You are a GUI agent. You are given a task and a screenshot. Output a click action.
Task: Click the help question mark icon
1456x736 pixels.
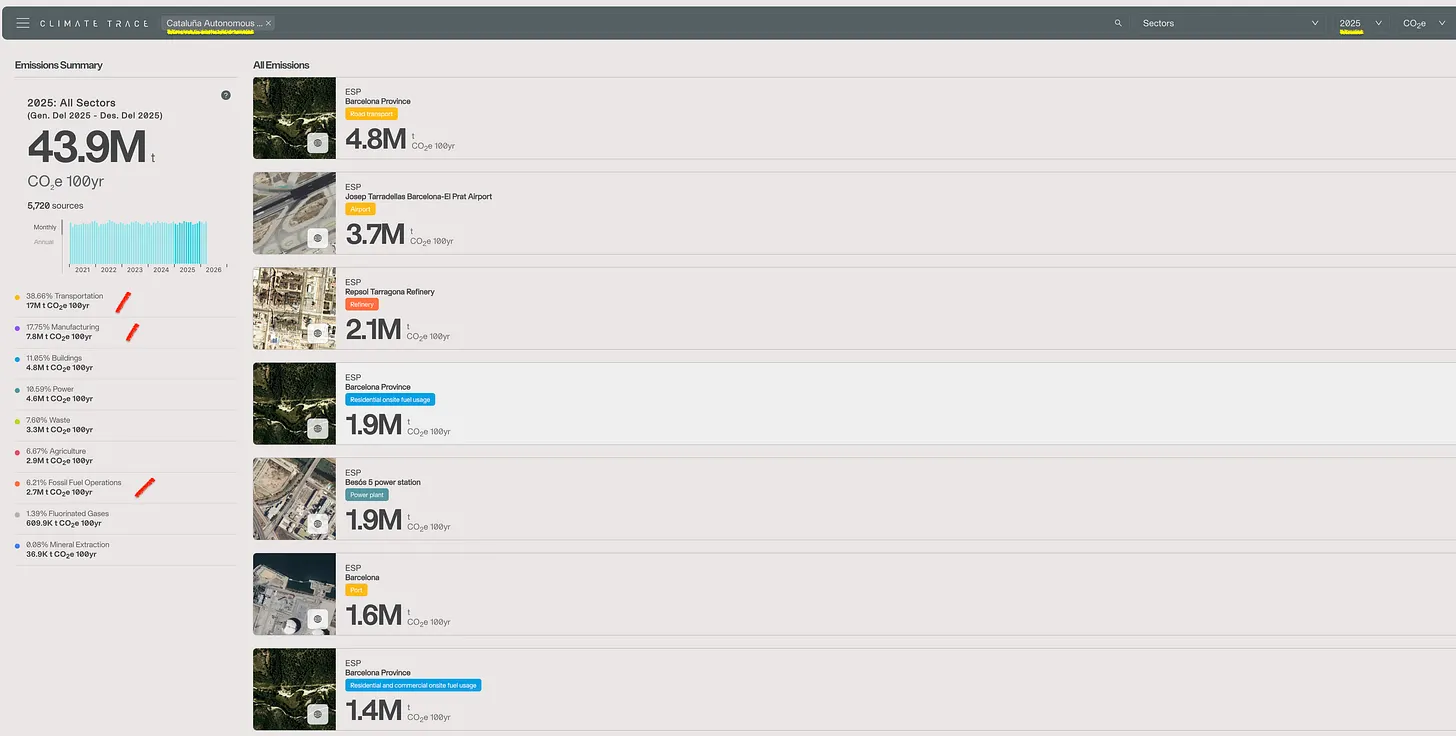pyautogui.click(x=226, y=95)
